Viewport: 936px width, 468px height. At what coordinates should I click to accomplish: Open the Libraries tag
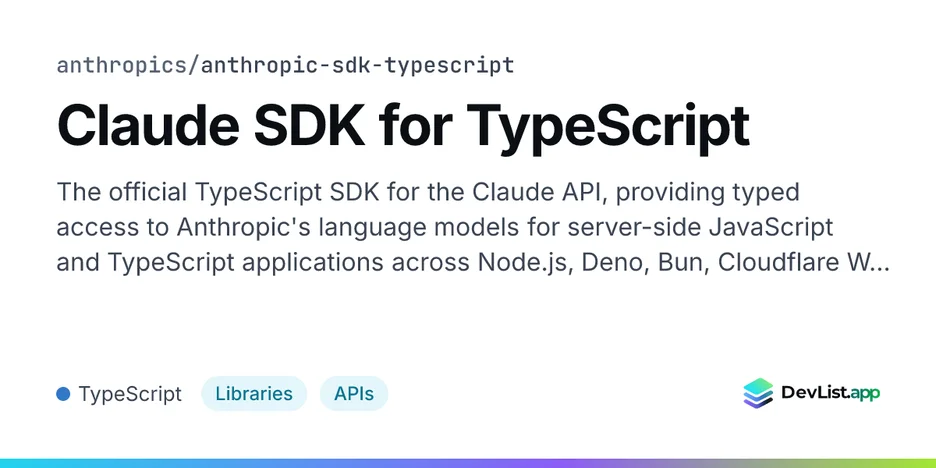click(254, 394)
